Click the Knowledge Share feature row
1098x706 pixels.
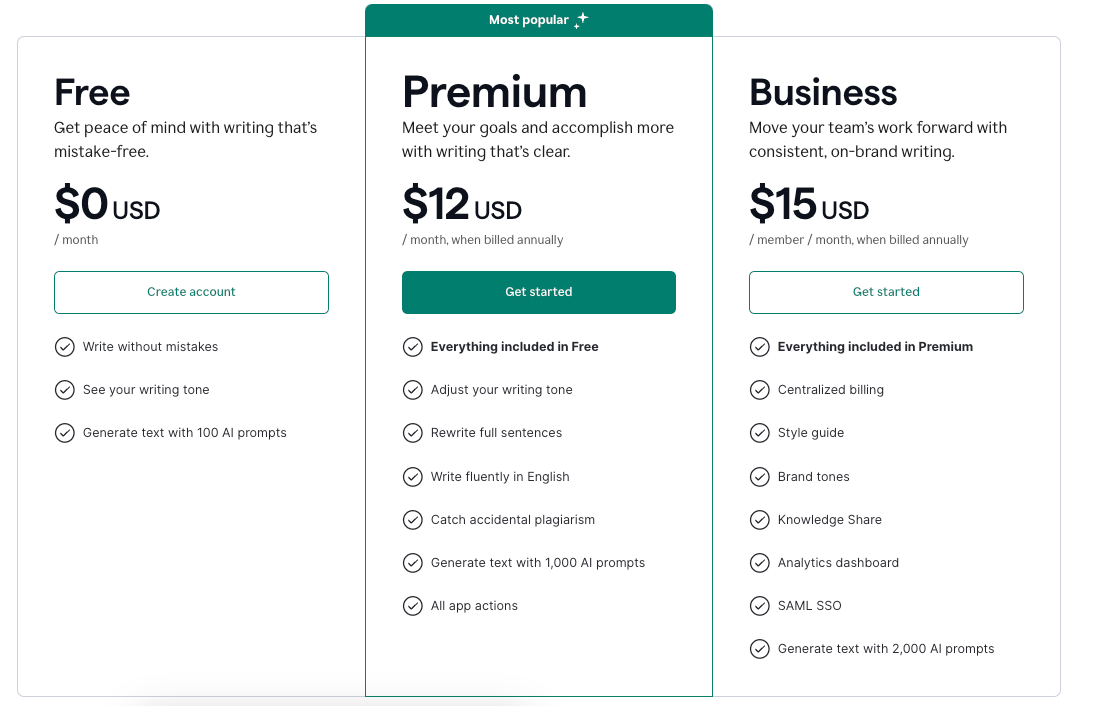click(830, 519)
